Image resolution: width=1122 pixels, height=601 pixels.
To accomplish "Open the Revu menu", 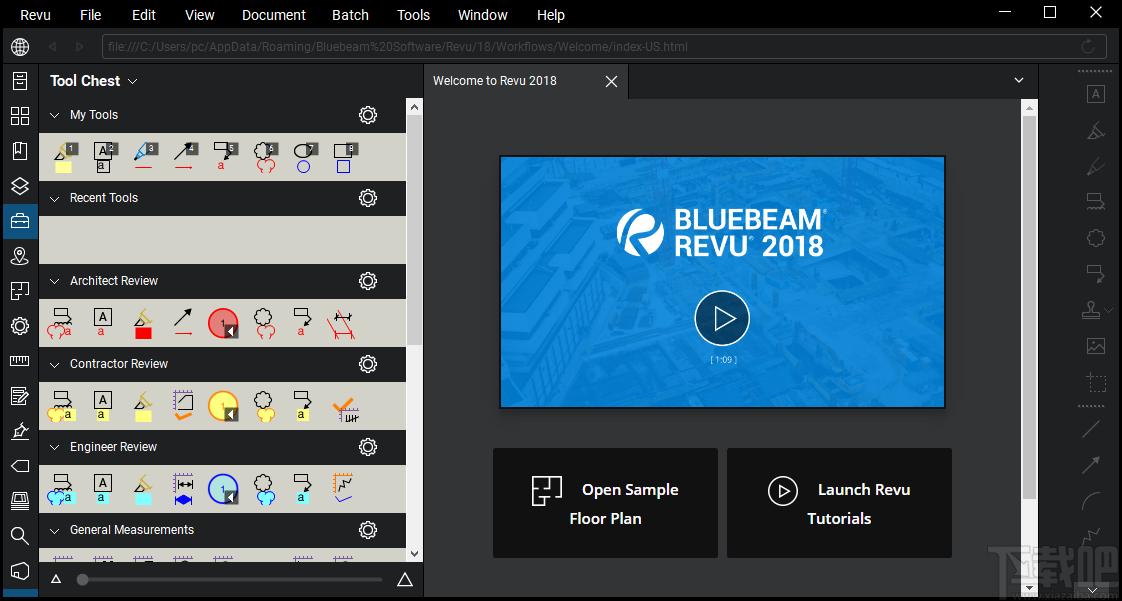I will tap(35, 14).
